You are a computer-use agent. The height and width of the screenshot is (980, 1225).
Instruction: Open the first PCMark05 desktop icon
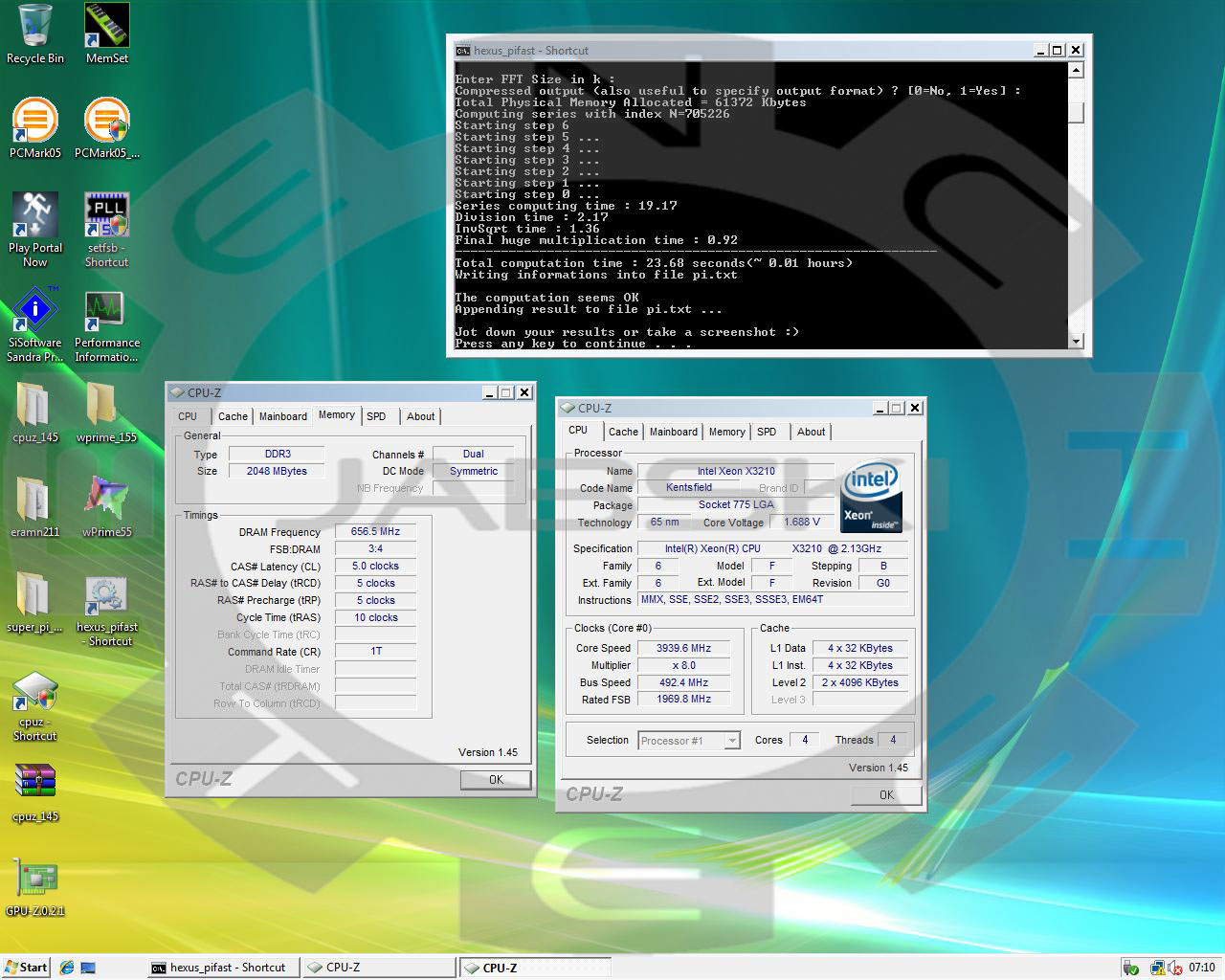35,128
